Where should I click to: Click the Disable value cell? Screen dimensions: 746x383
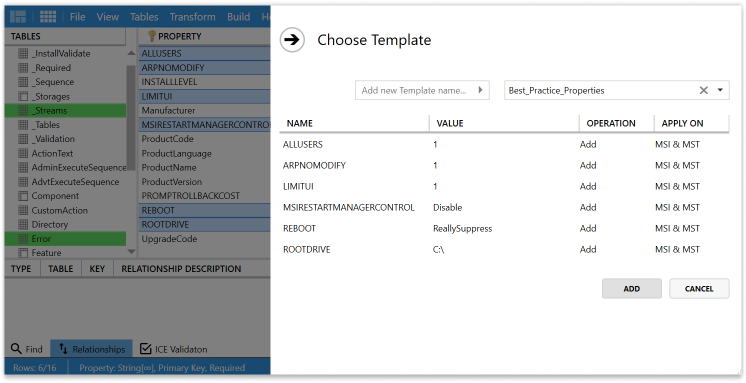point(447,207)
